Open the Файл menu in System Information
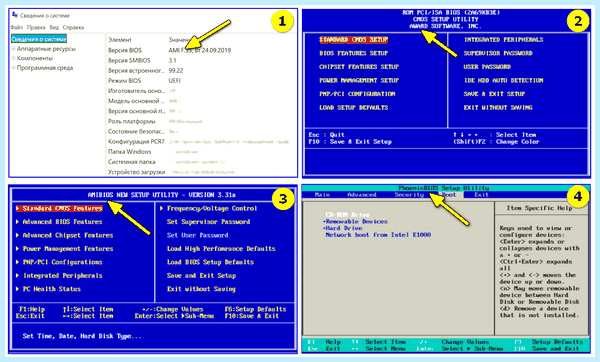Image resolution: width=600 pixels, height=362 pixels. point(17,28)
